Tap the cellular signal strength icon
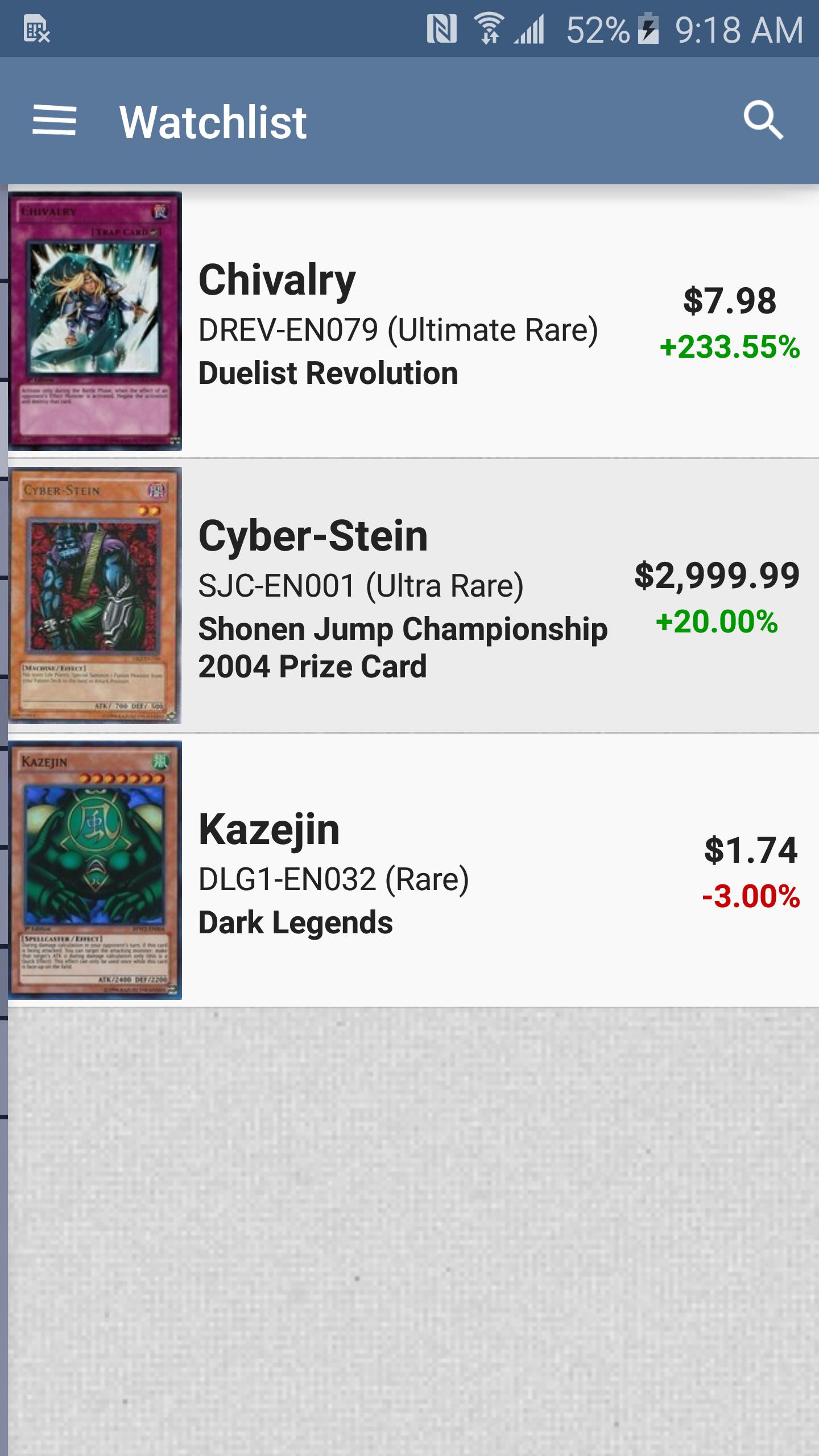This screenshot has width=819, height=1456. click(530, 29)
